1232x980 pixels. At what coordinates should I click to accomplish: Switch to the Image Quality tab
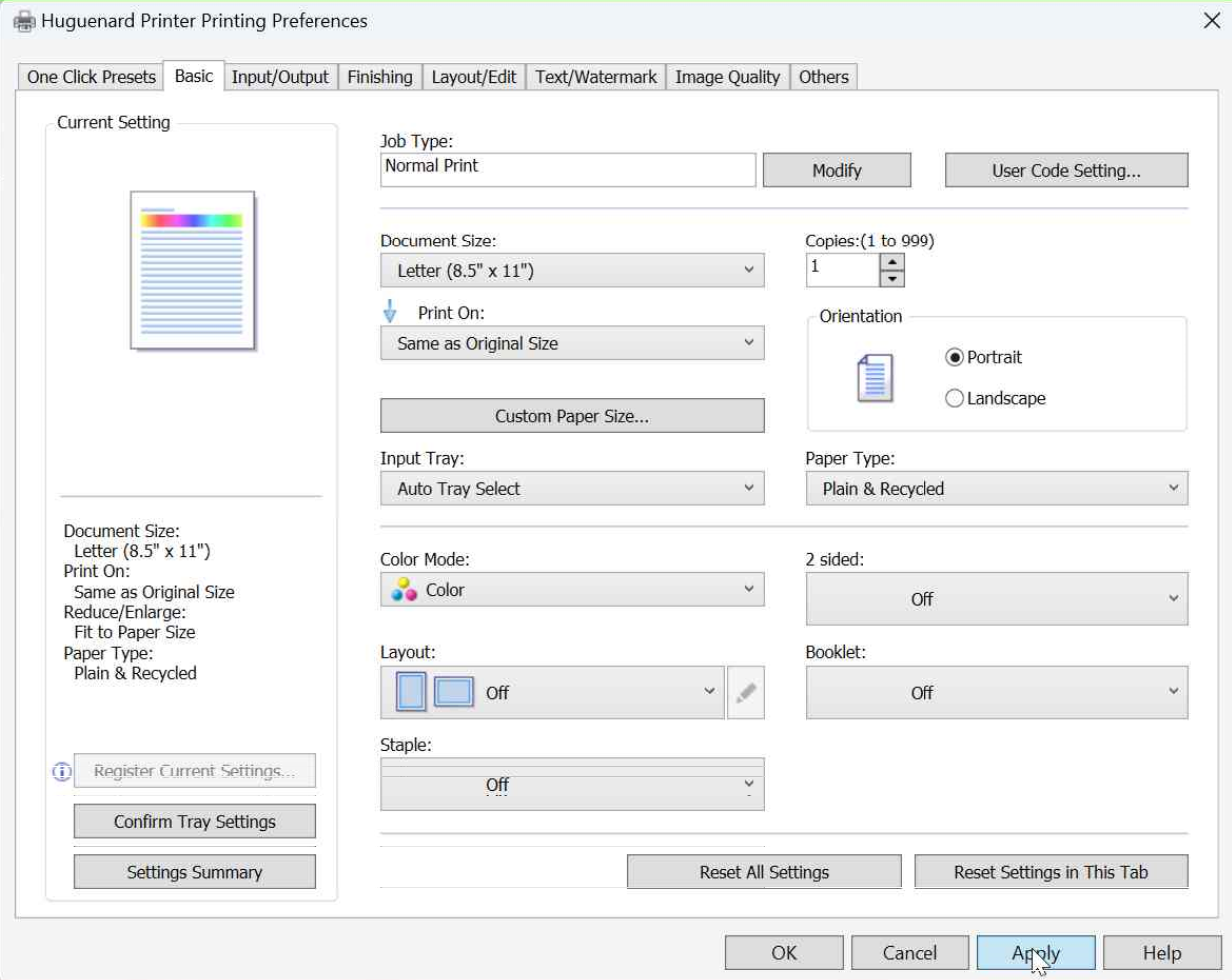coord(727,77)
